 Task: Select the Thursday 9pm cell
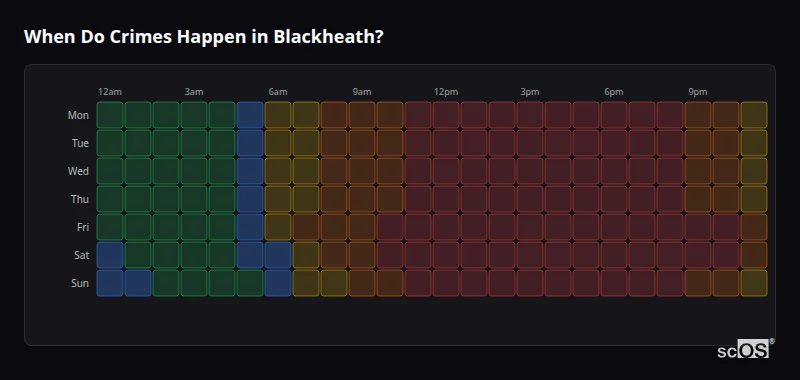[698, 199]
